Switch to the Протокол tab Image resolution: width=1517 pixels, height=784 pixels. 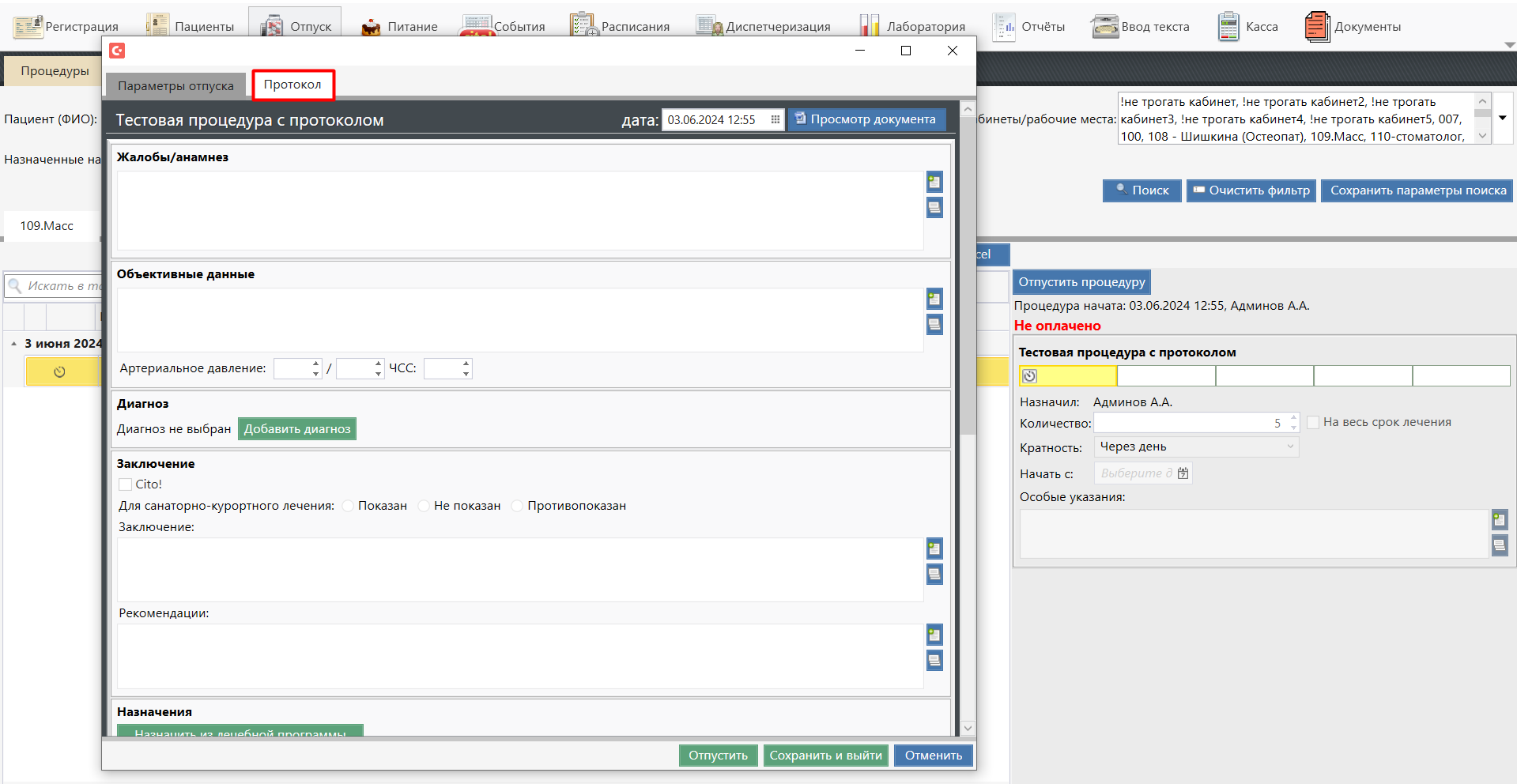[292, 85]
